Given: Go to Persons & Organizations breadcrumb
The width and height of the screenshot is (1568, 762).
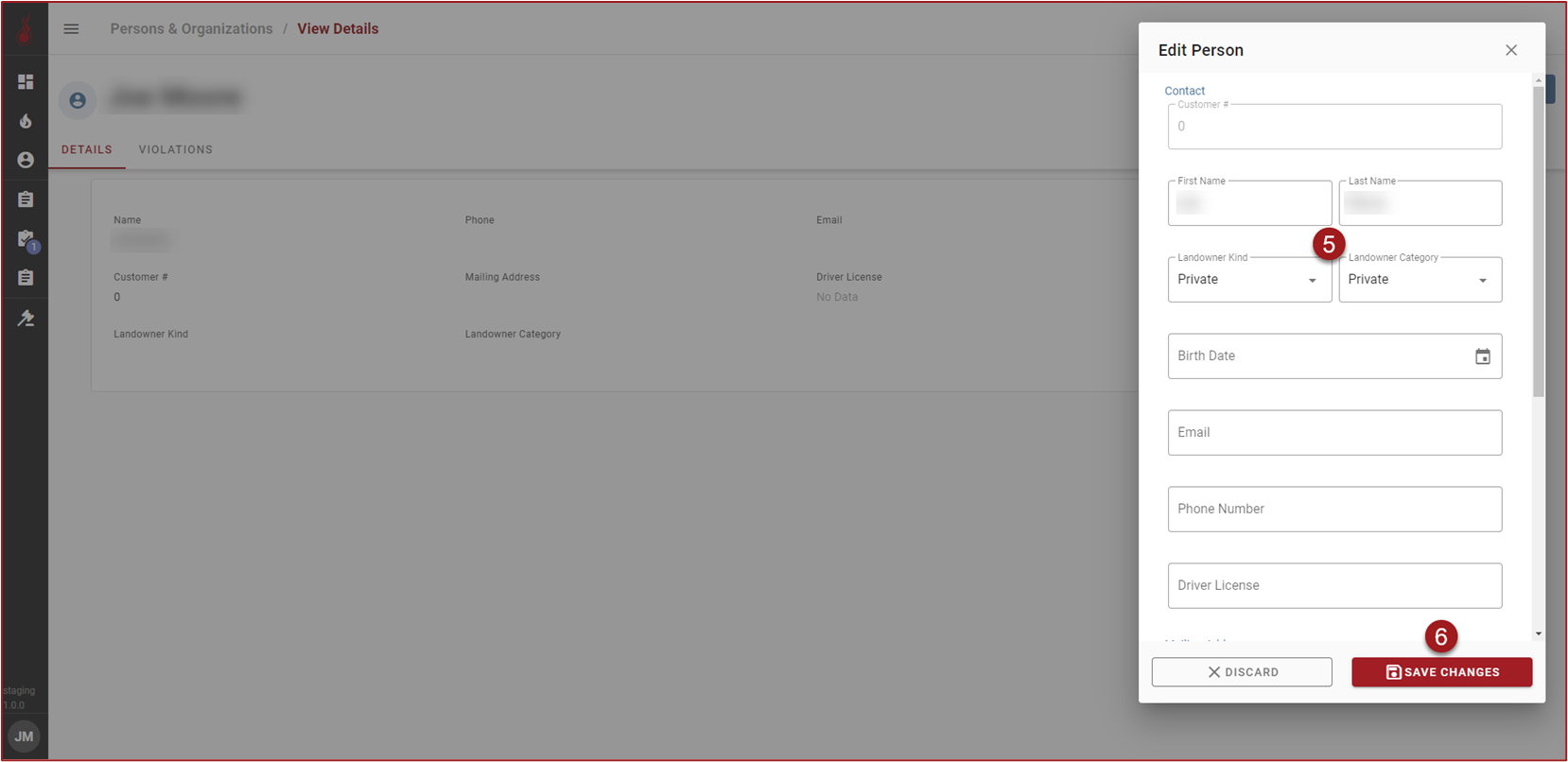Looking at the screenshot, I should (x=191, y=29).
